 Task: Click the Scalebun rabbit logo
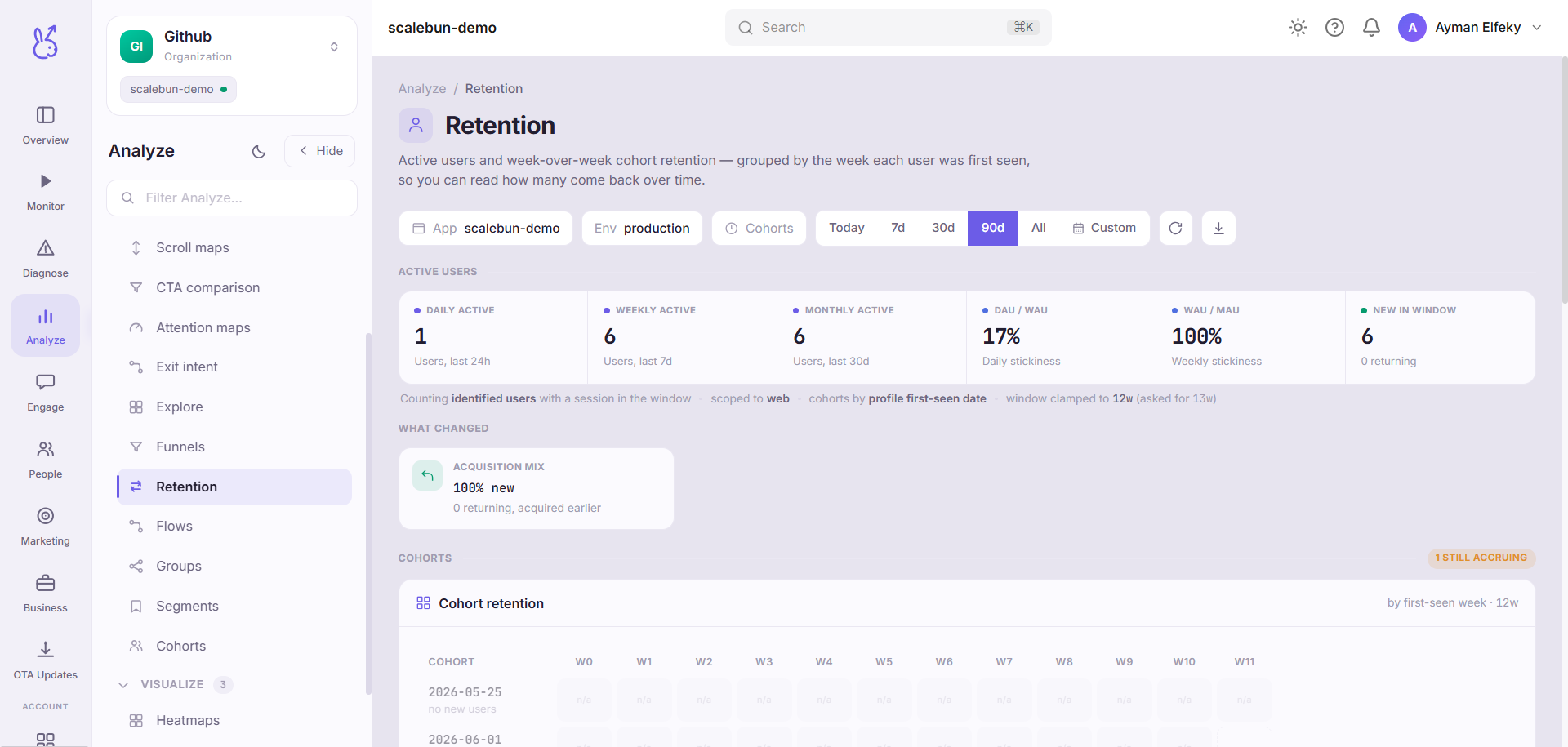(x=45, y=42)
